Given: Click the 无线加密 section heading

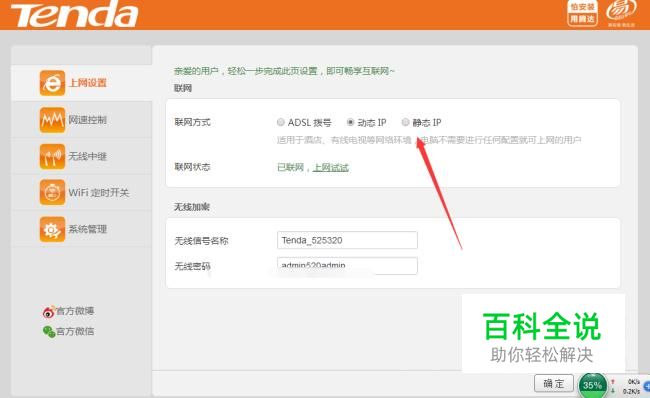Looking at the screenshot, I should pos(192,207).
